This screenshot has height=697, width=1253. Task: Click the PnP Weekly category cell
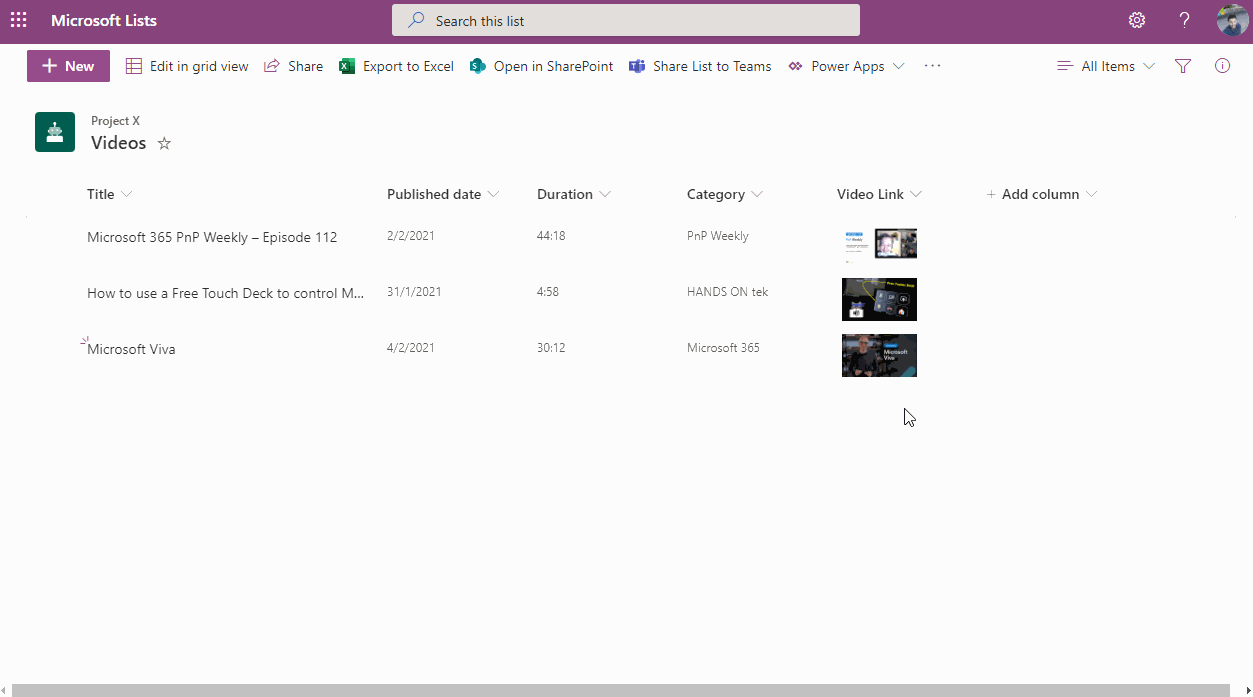click(718, 236)
